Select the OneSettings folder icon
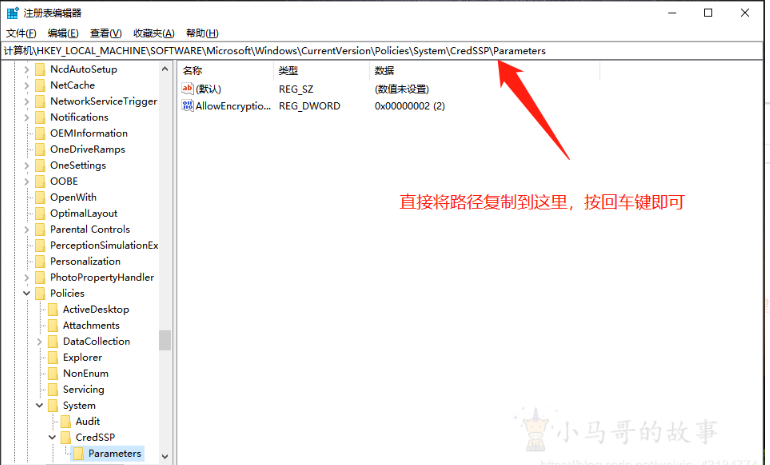Viewport: 770px width, 465px height. pos(40,165)
